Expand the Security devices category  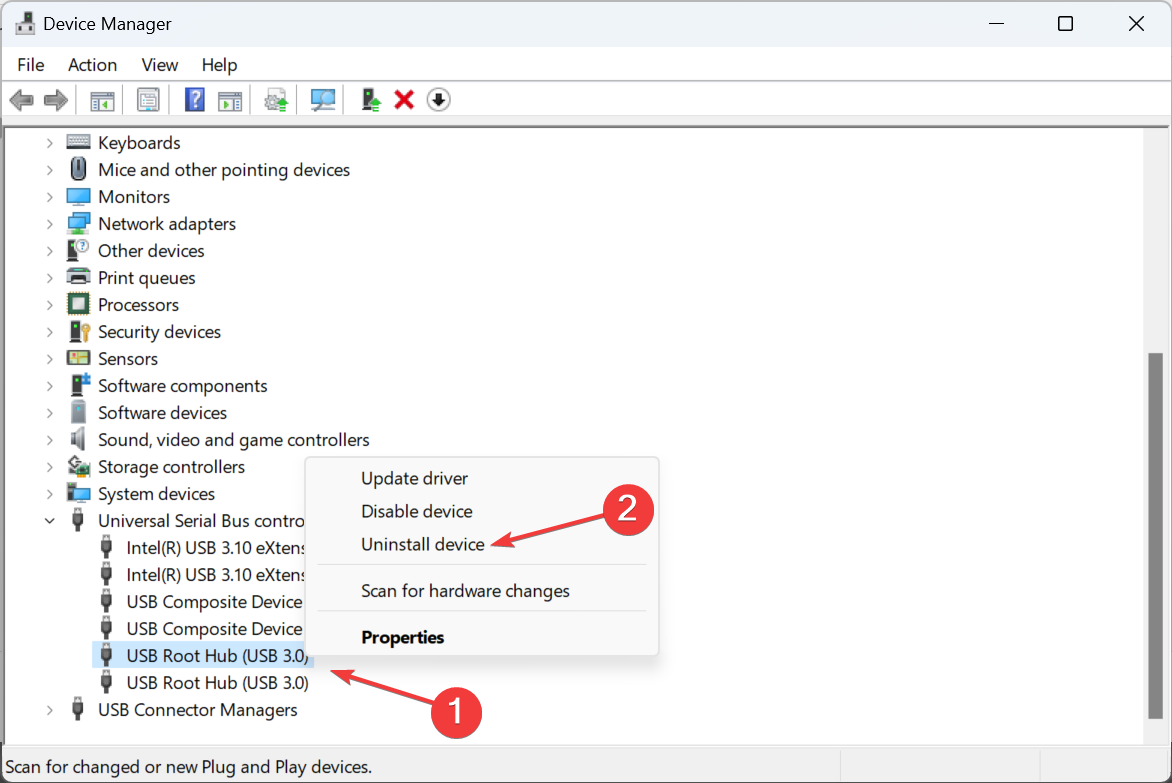point(49,332)
